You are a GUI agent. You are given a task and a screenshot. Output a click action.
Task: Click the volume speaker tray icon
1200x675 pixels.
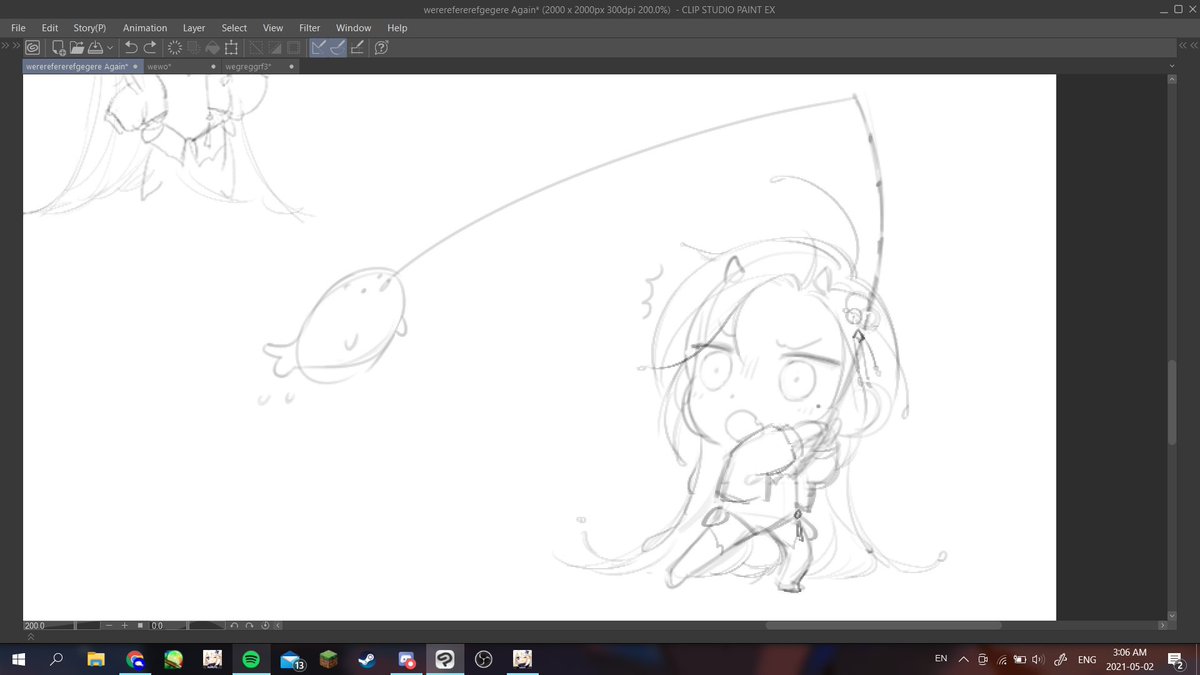click(x=1040, y=659)
